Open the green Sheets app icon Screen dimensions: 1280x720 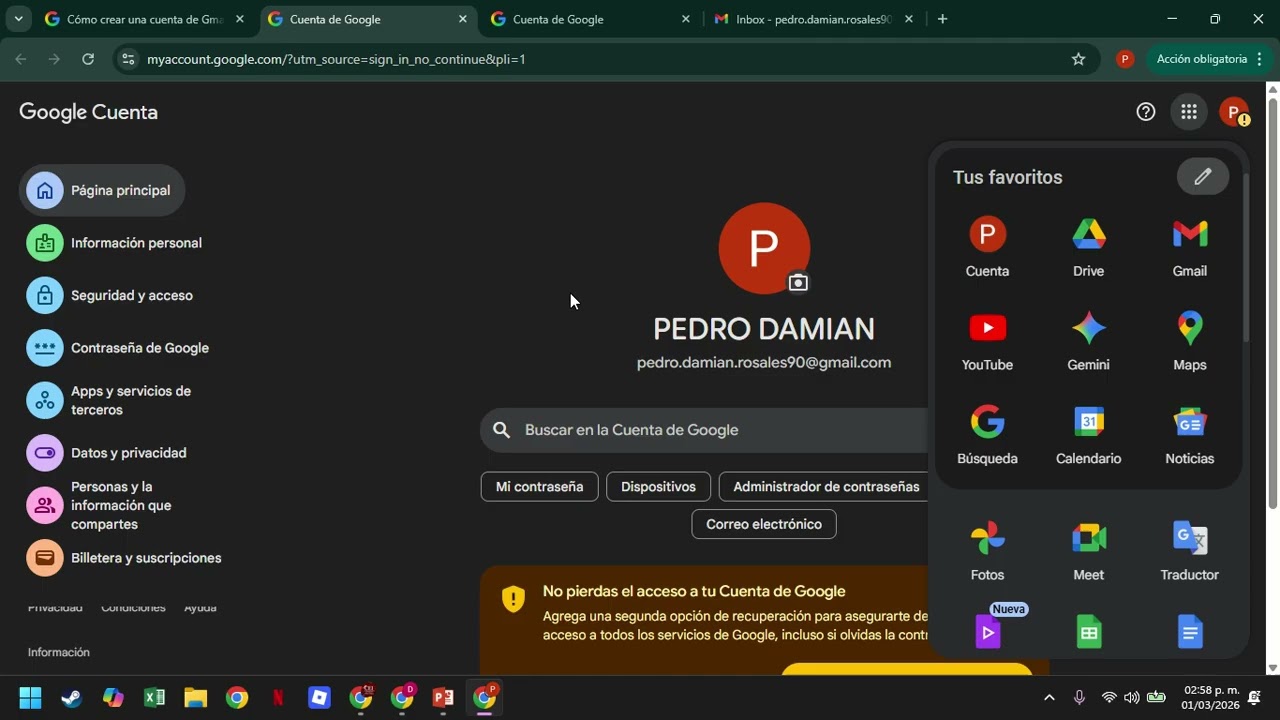[1088, 632]
